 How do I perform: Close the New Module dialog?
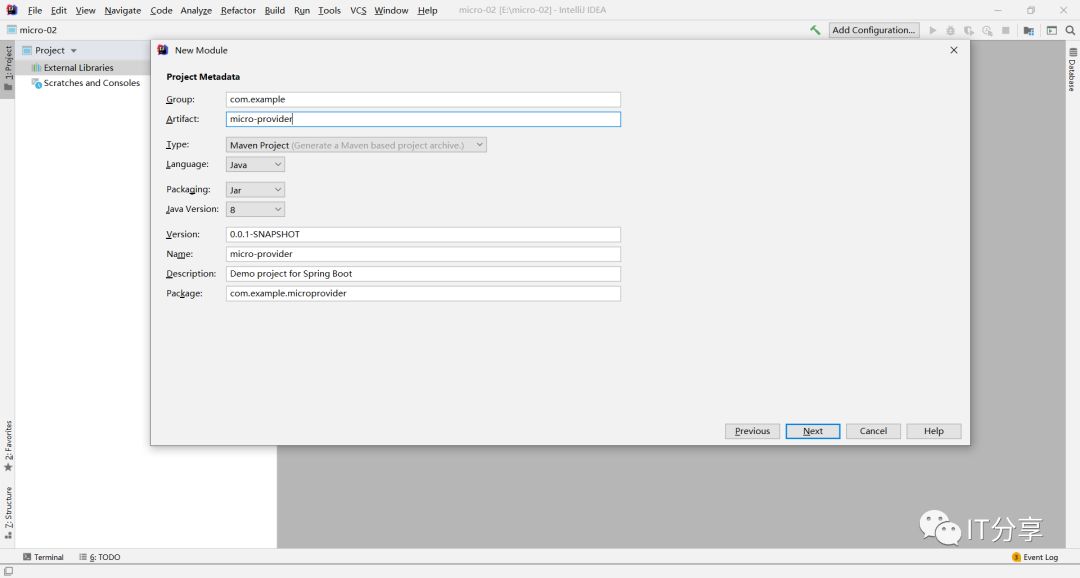[954, 50]
